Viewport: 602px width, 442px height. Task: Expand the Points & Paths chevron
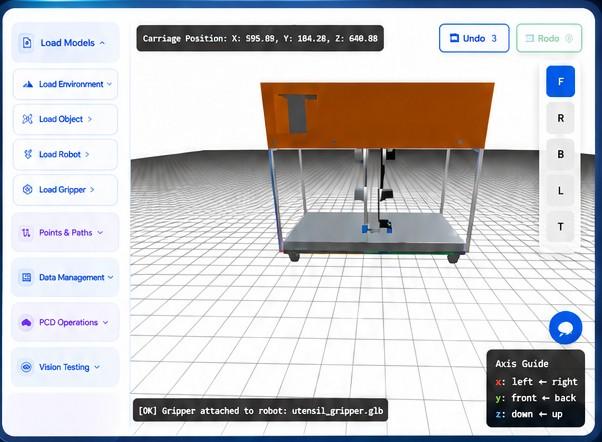pyautogui.click(x=100, y=232)
